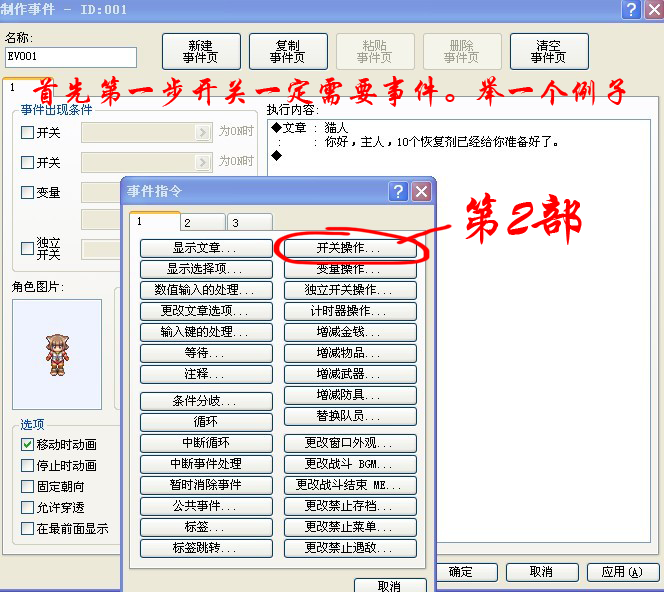Open 替换队员 command
The image size is (664, 592).
click(x=350, y=416)
